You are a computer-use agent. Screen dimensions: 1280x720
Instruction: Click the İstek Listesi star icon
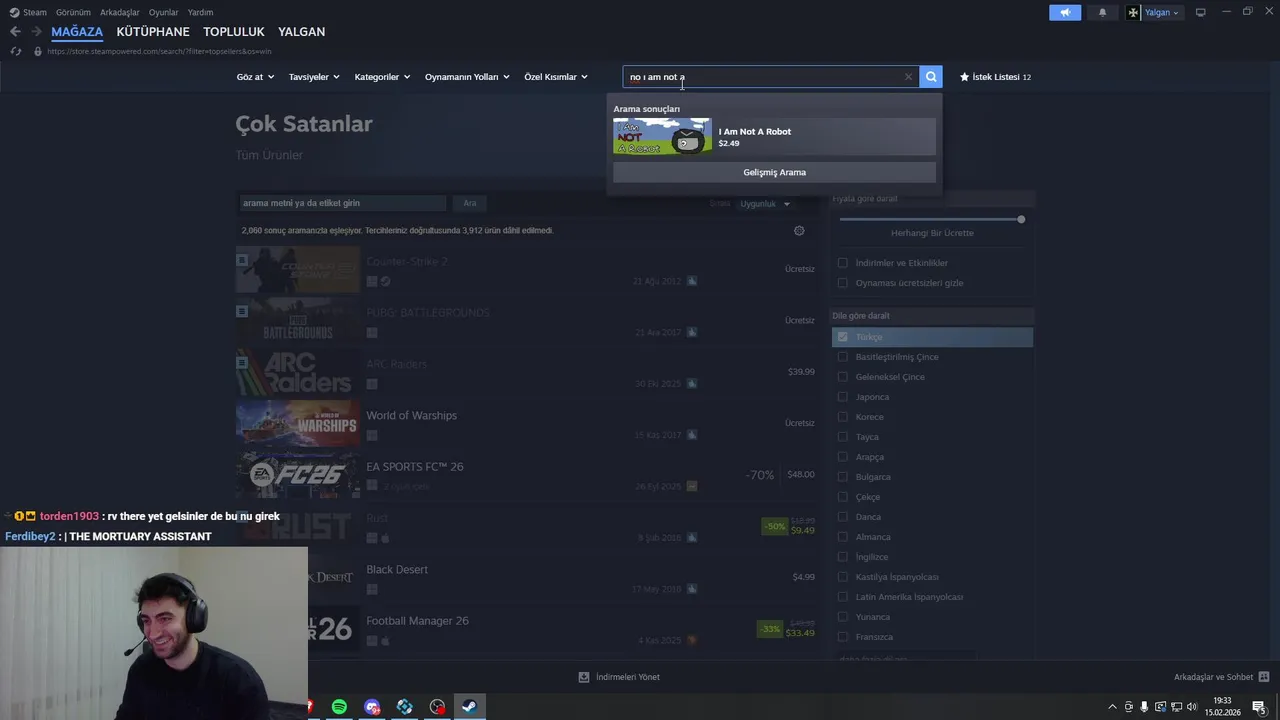[965, 77]
